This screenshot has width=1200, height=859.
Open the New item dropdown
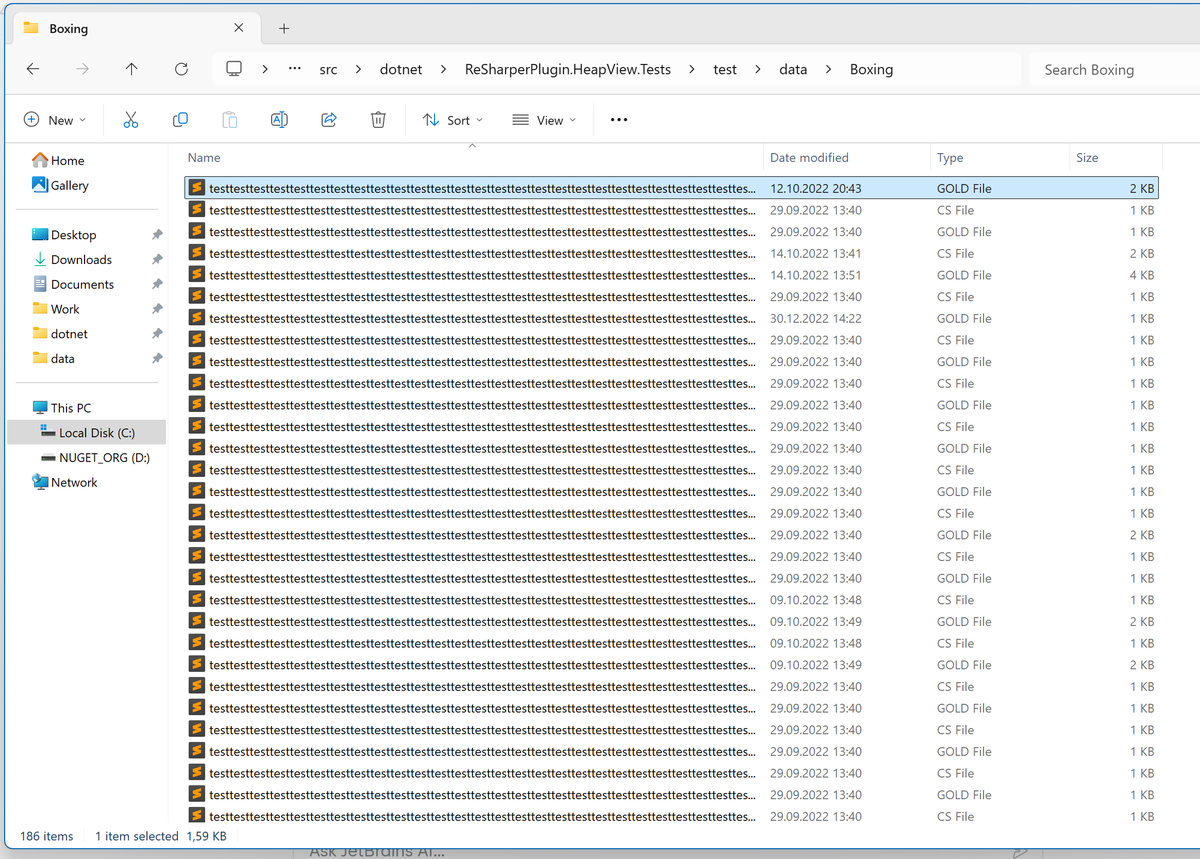55,119
